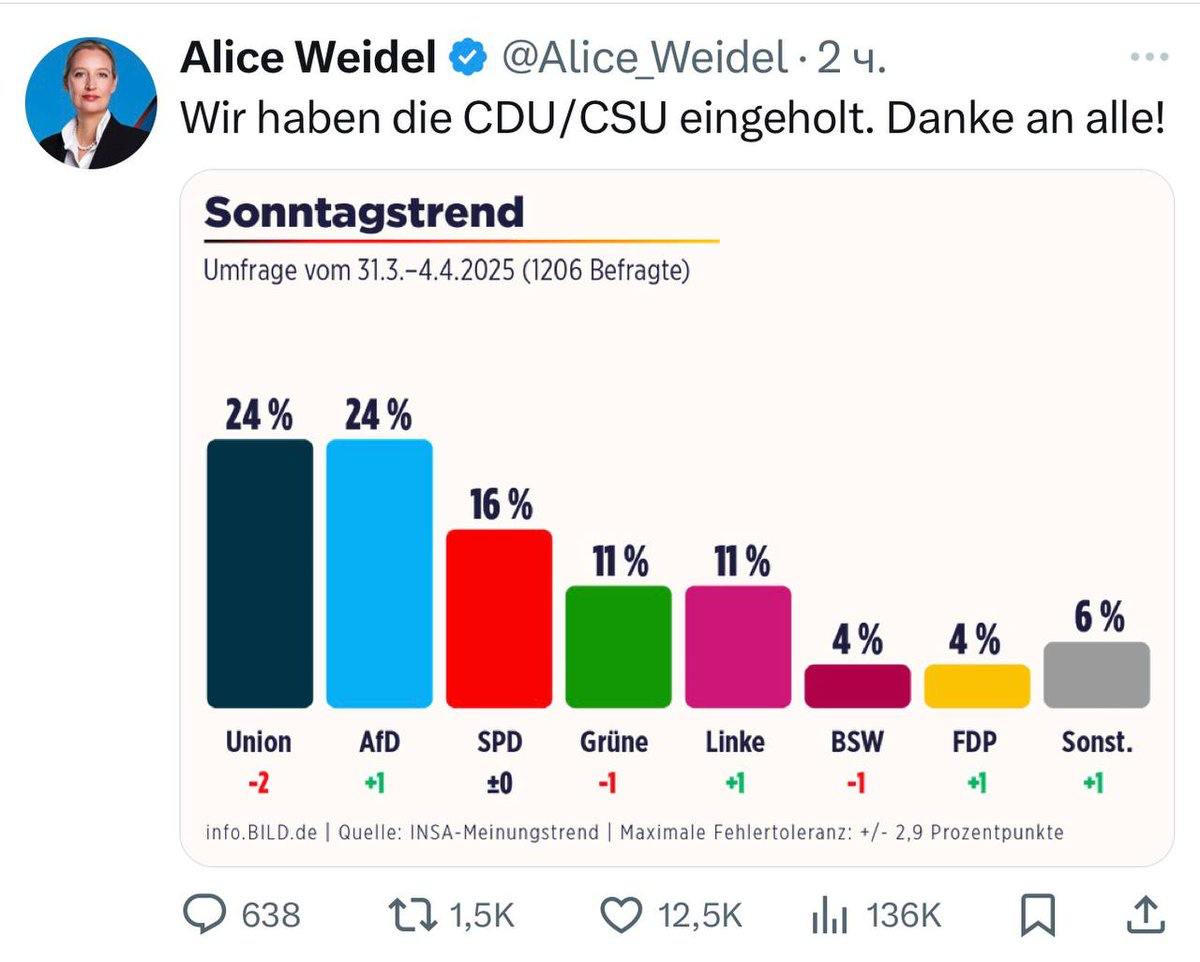The image size is (1200, 962).
Task: Open the three-dot more options menu
Action: pos(1149,57)
